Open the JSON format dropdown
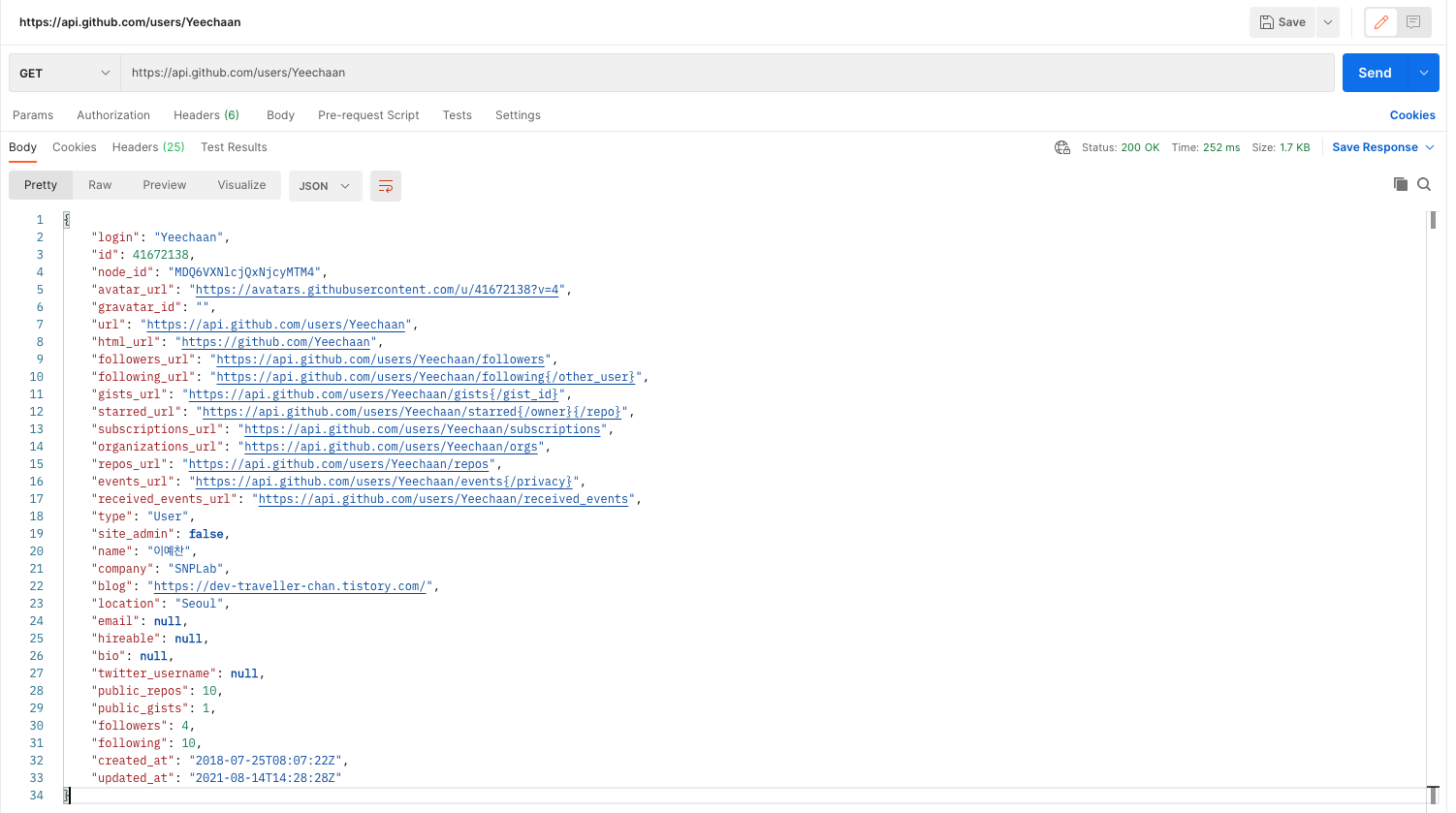1456x813 pixels. [325, 186]
